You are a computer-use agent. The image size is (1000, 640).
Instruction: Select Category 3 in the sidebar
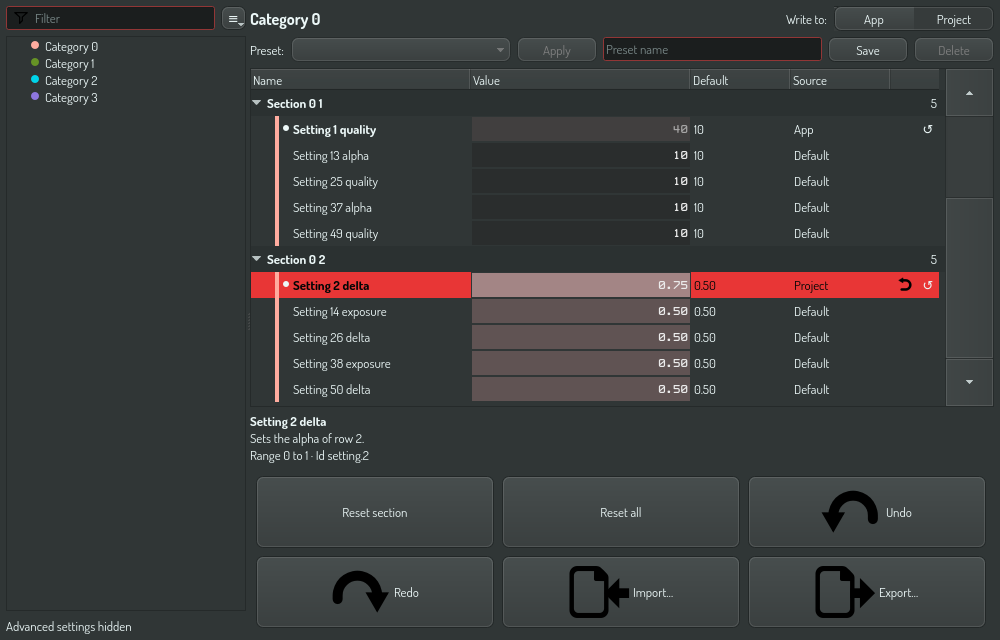tap(71, 98)
